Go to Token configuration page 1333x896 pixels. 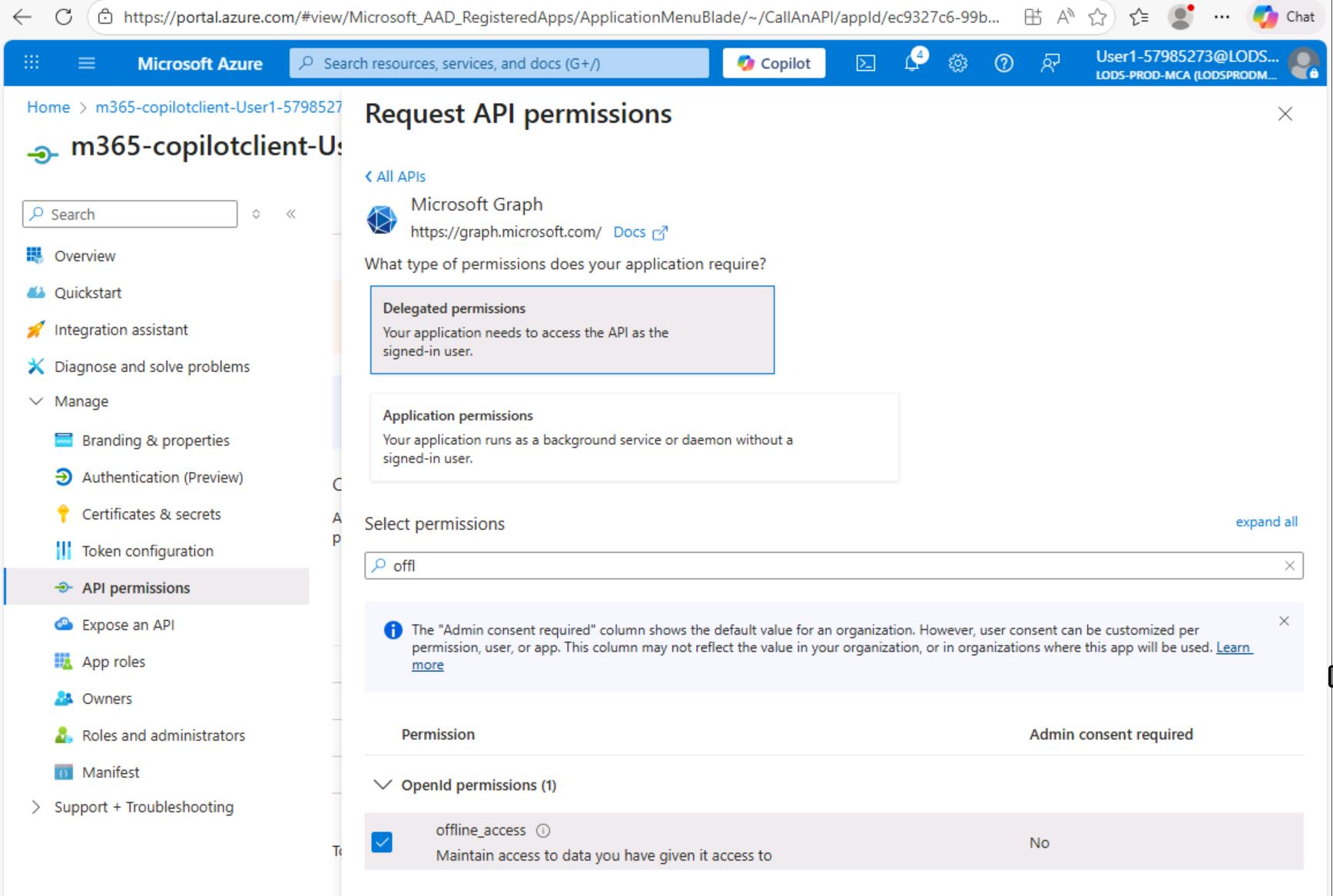point(148,551)
